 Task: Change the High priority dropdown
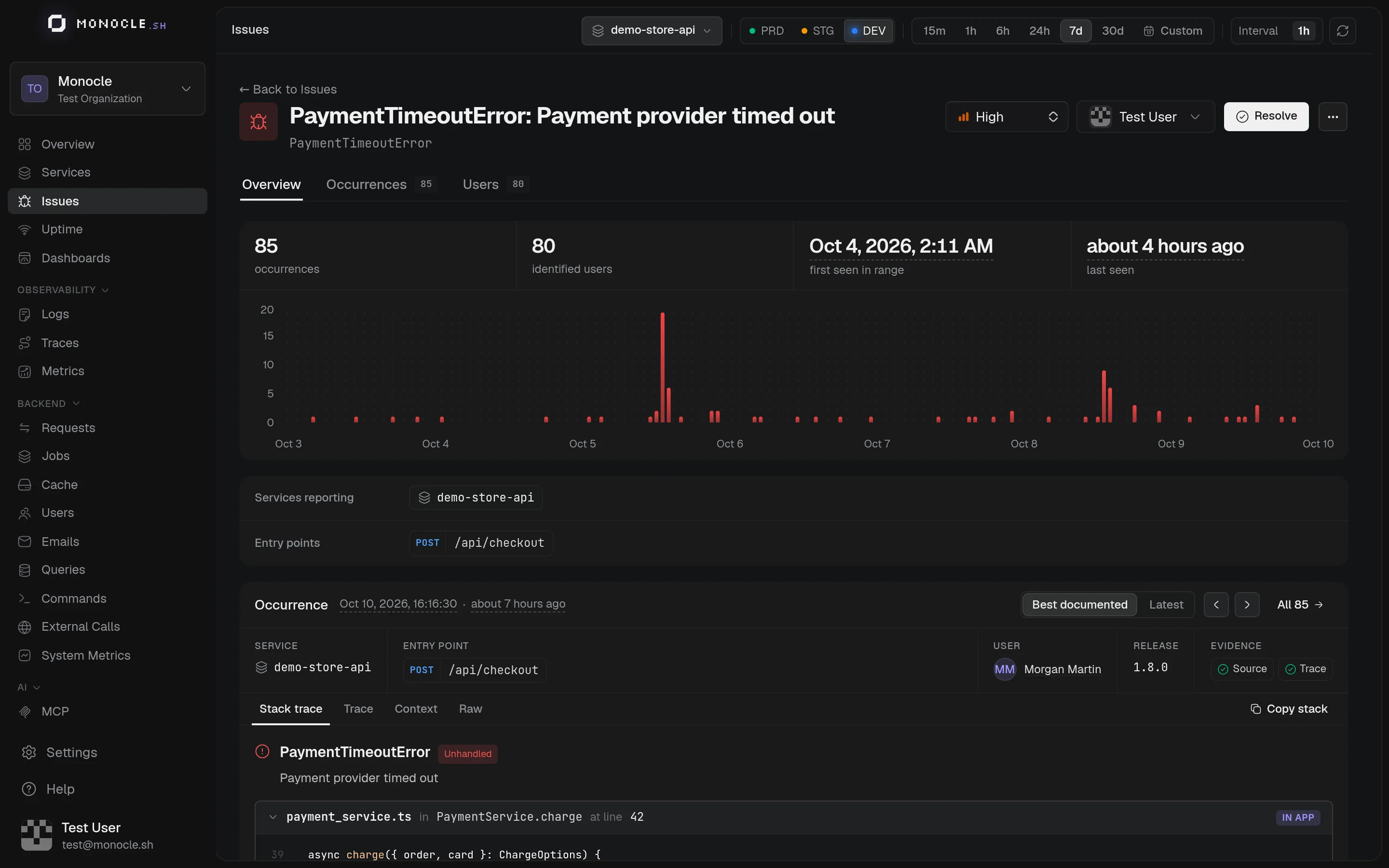pos(1006,117)
